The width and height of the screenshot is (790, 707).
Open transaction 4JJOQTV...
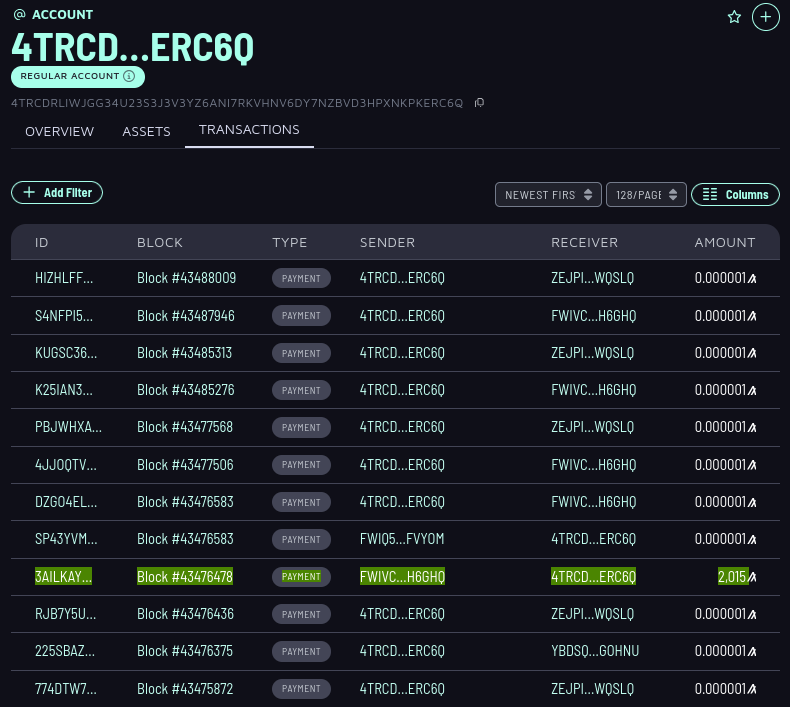65,465
